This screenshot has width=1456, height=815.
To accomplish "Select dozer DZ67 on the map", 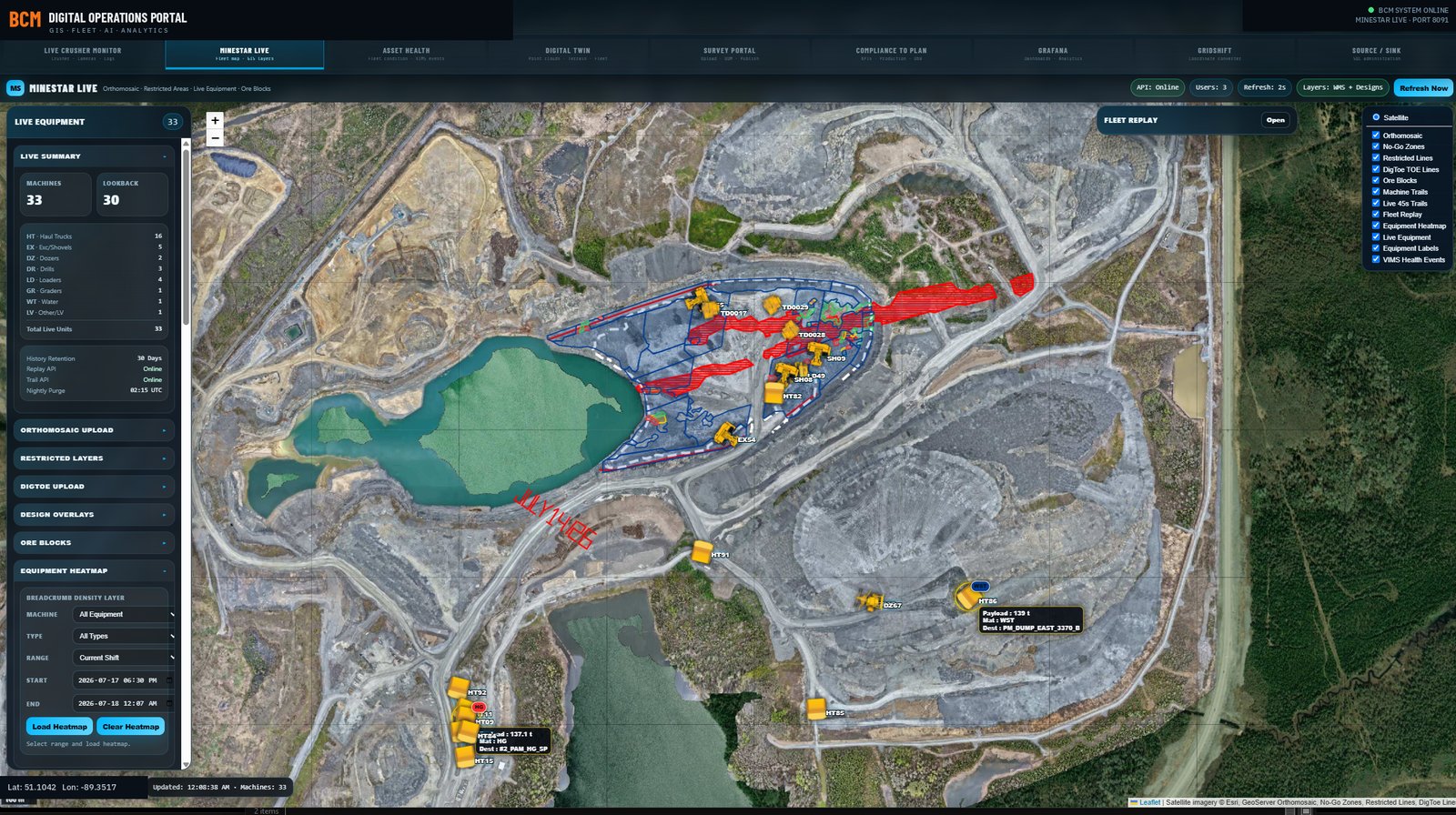I will 870,601.
